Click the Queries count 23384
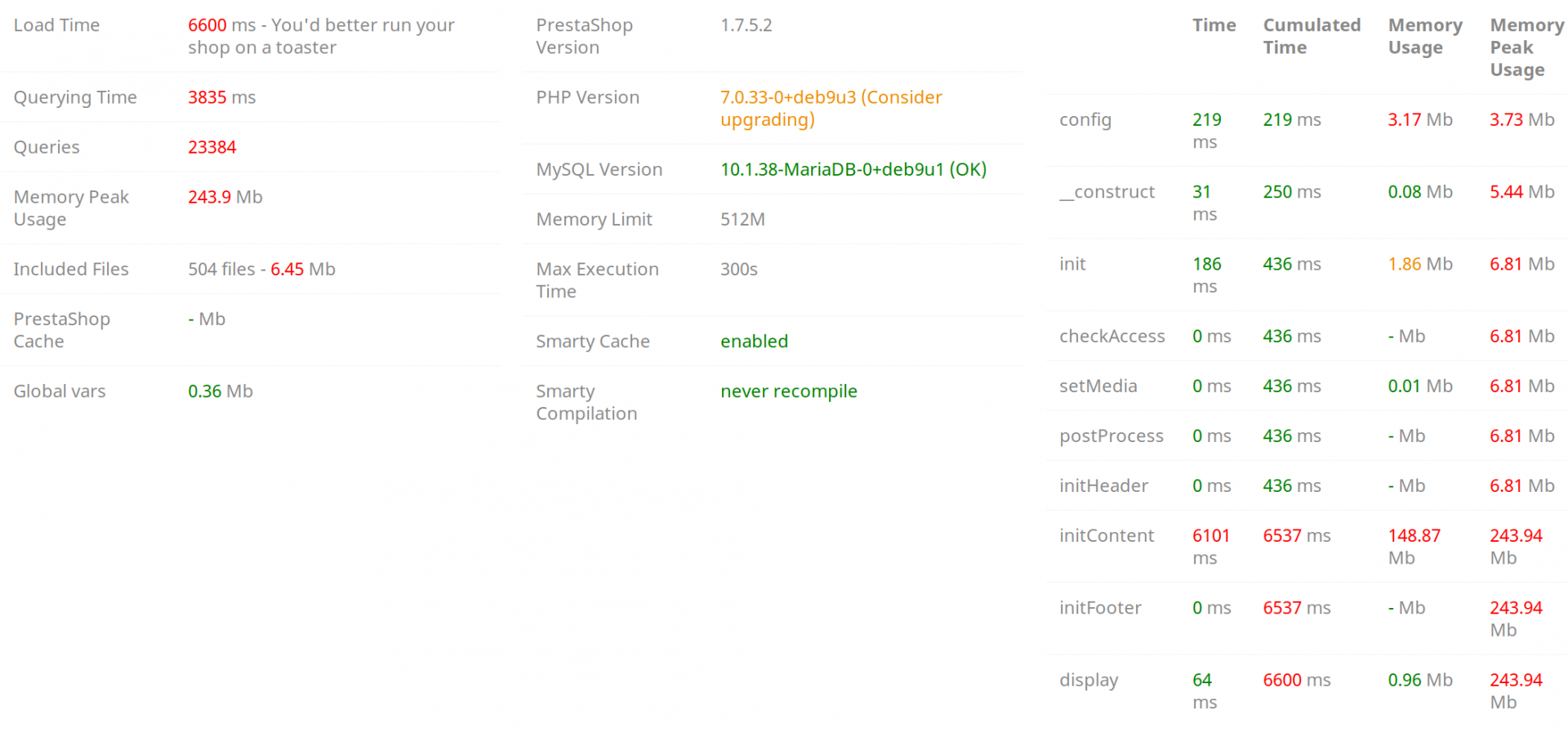This screenshot has height=733, width=1568. (x=212, y=147)
